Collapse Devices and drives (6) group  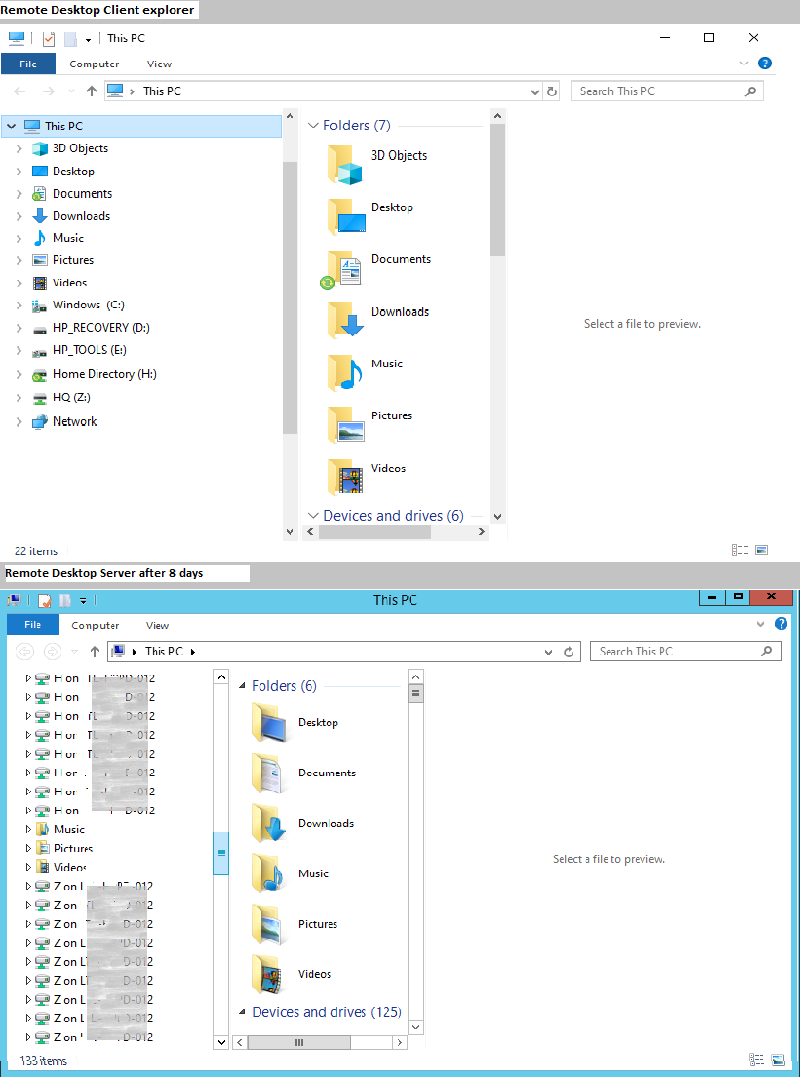click(313, 516)
